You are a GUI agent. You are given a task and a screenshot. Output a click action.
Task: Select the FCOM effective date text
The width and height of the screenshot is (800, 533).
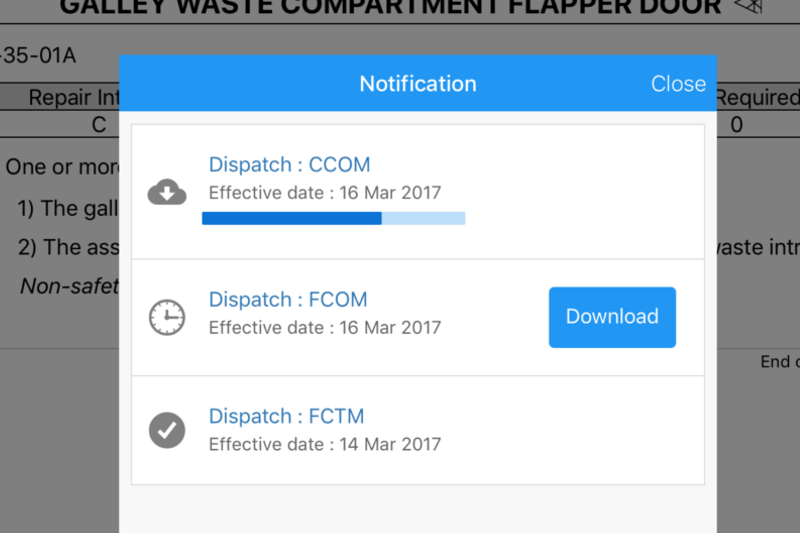[324, 327]
